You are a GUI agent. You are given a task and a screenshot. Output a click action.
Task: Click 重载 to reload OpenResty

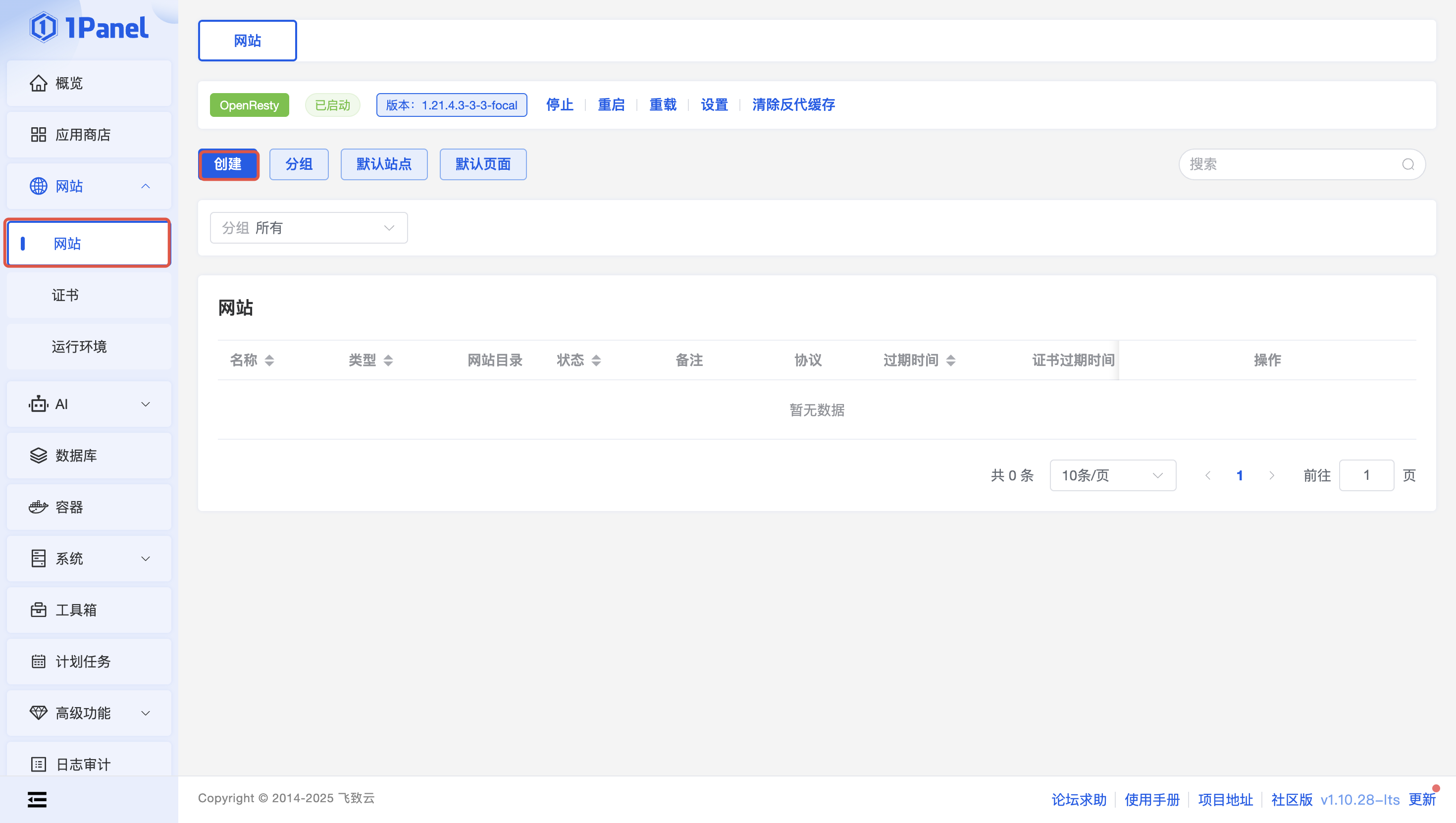[663, 105]
